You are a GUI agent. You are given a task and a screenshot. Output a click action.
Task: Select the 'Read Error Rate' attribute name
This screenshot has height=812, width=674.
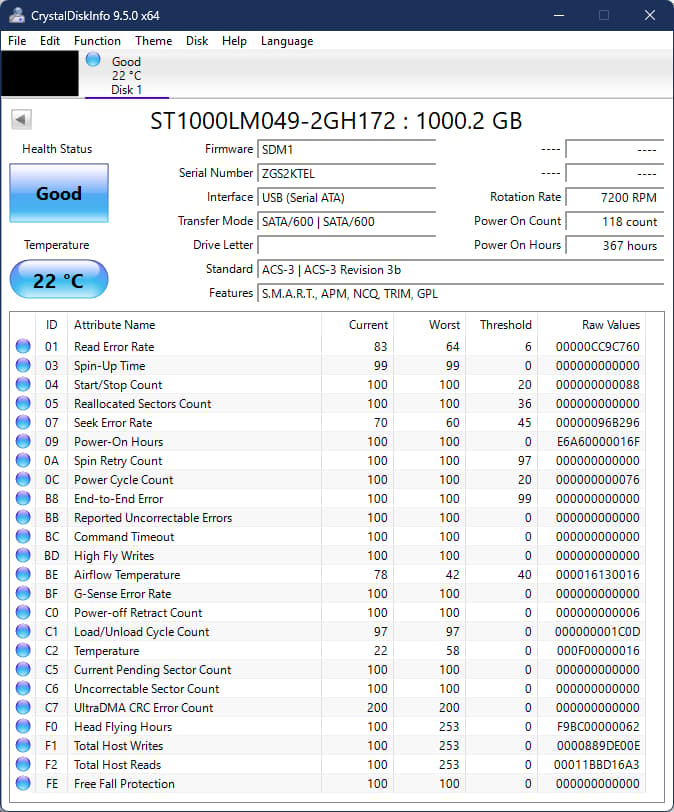coord(114,346)
